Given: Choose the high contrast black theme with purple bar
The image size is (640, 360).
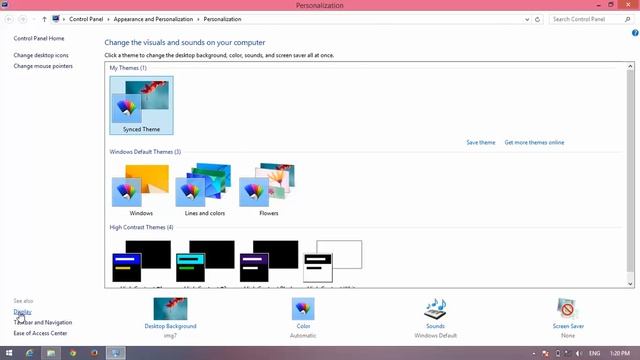Looking at the screenshot, I should pos(269,261).
